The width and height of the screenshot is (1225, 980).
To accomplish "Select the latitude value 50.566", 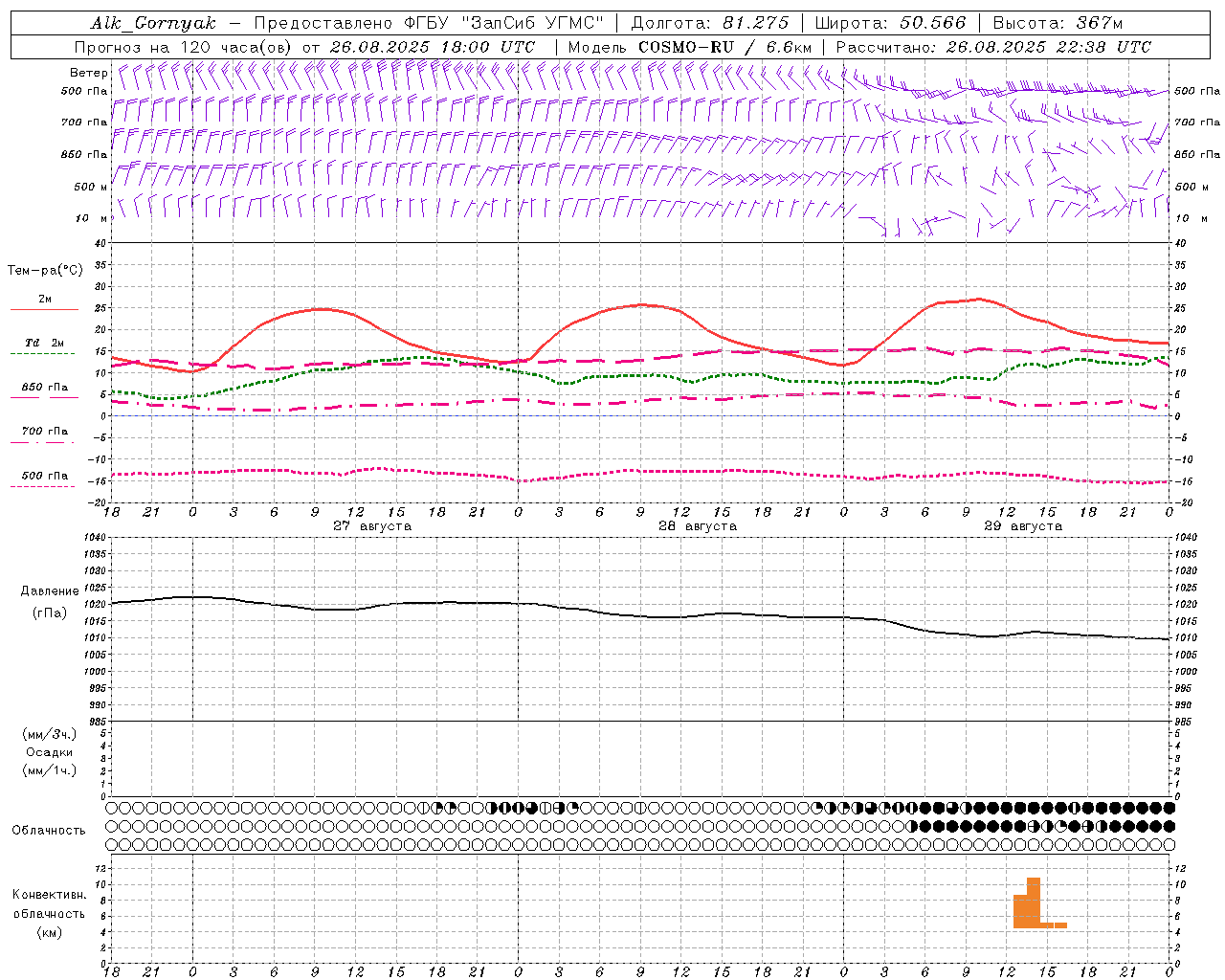I will click(933, 23).
